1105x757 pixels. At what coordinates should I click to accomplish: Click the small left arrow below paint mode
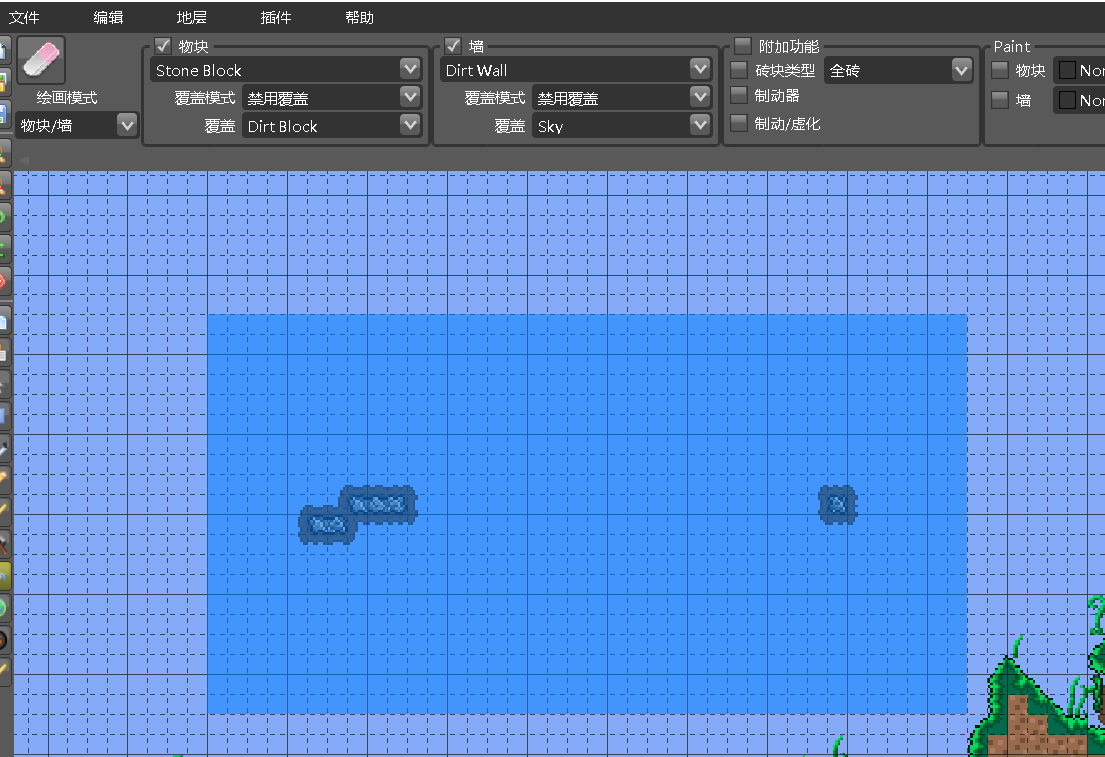point(24,160)
